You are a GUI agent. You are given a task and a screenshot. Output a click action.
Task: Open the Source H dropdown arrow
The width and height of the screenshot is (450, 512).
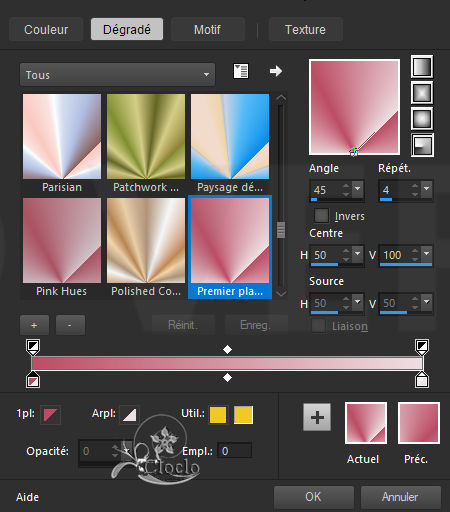tap(358, 302)
